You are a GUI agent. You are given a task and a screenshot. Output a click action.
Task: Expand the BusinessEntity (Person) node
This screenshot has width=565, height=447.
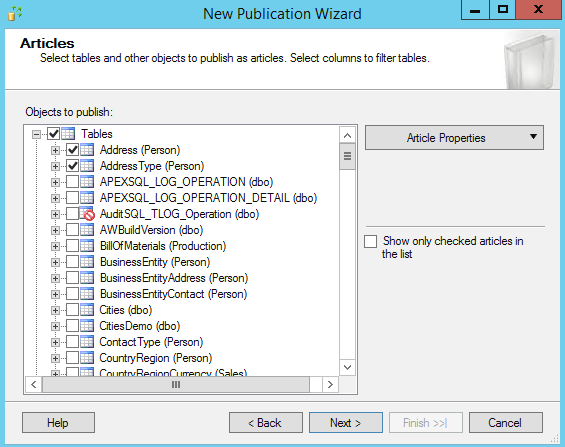point(55,262)
